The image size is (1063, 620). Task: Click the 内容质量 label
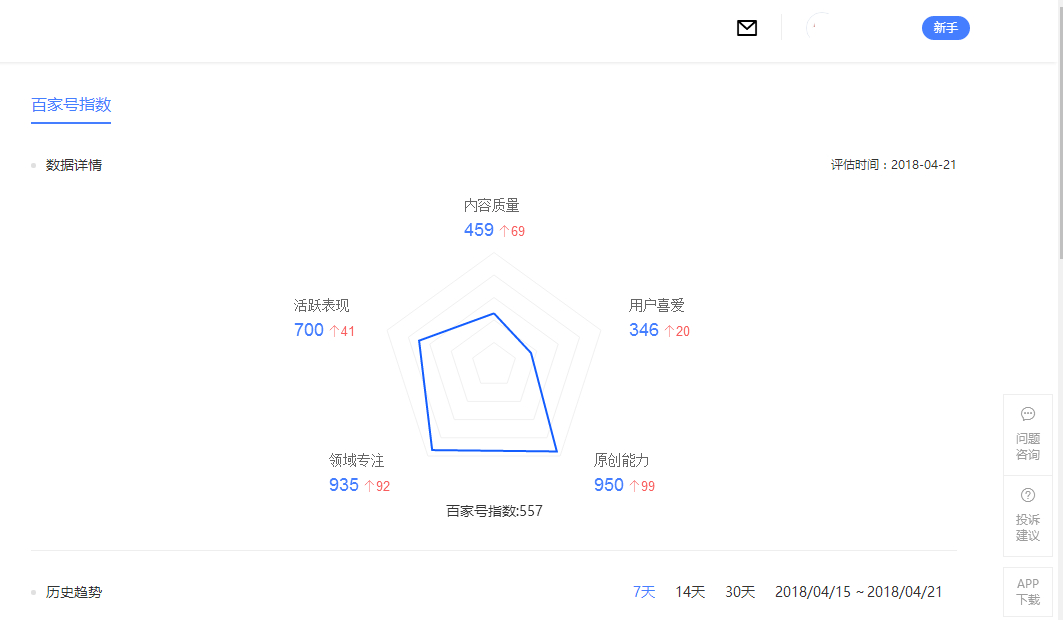pyautogui.click(x=492, y=205)
